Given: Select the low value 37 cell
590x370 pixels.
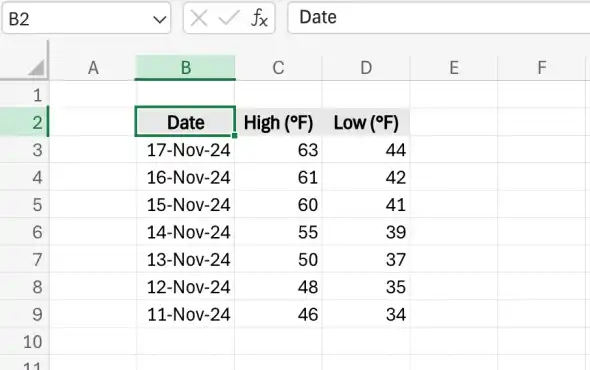Looking at the screenshot, I should pyautogui.click(x=366, y=259).
